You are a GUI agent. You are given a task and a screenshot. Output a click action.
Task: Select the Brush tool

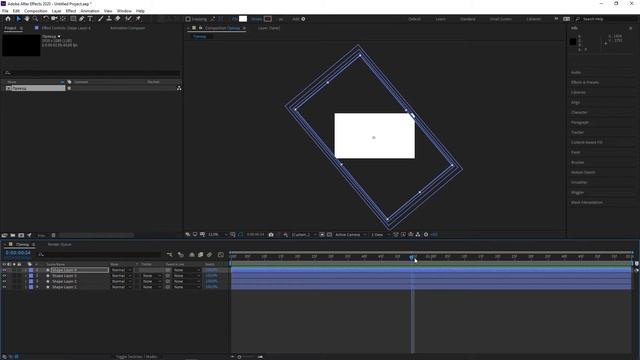tap(100, 19)
